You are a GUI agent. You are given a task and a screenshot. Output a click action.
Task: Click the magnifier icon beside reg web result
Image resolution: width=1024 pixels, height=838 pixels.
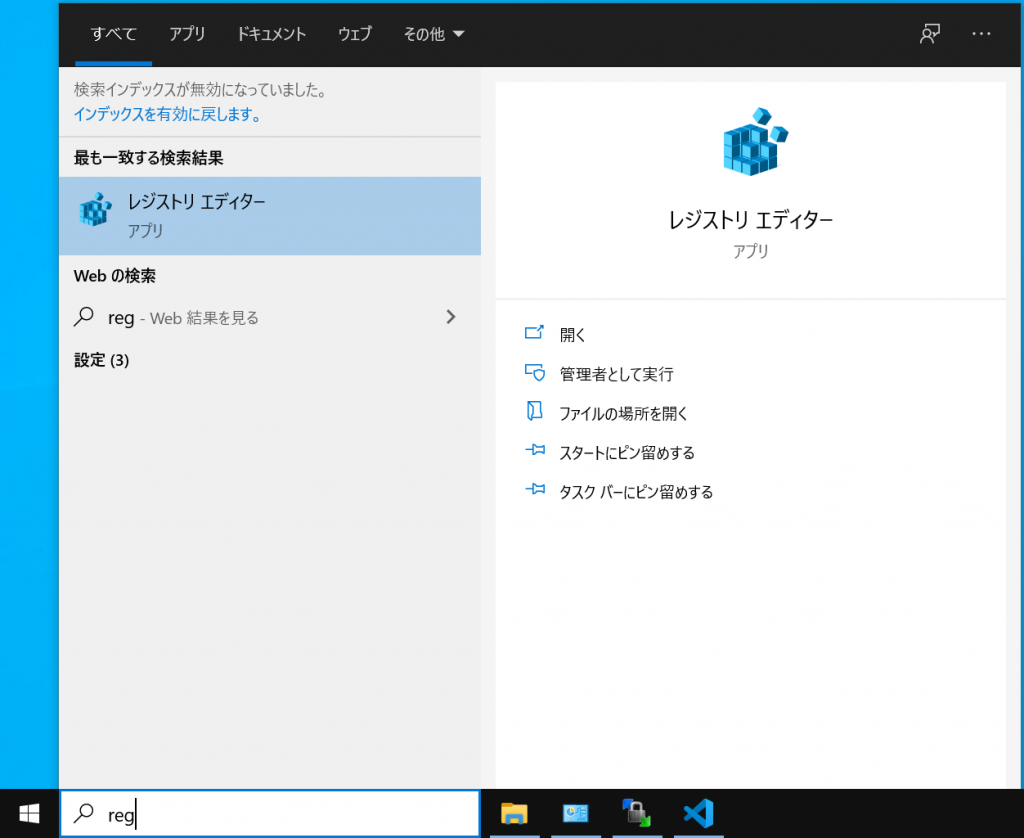84,317
